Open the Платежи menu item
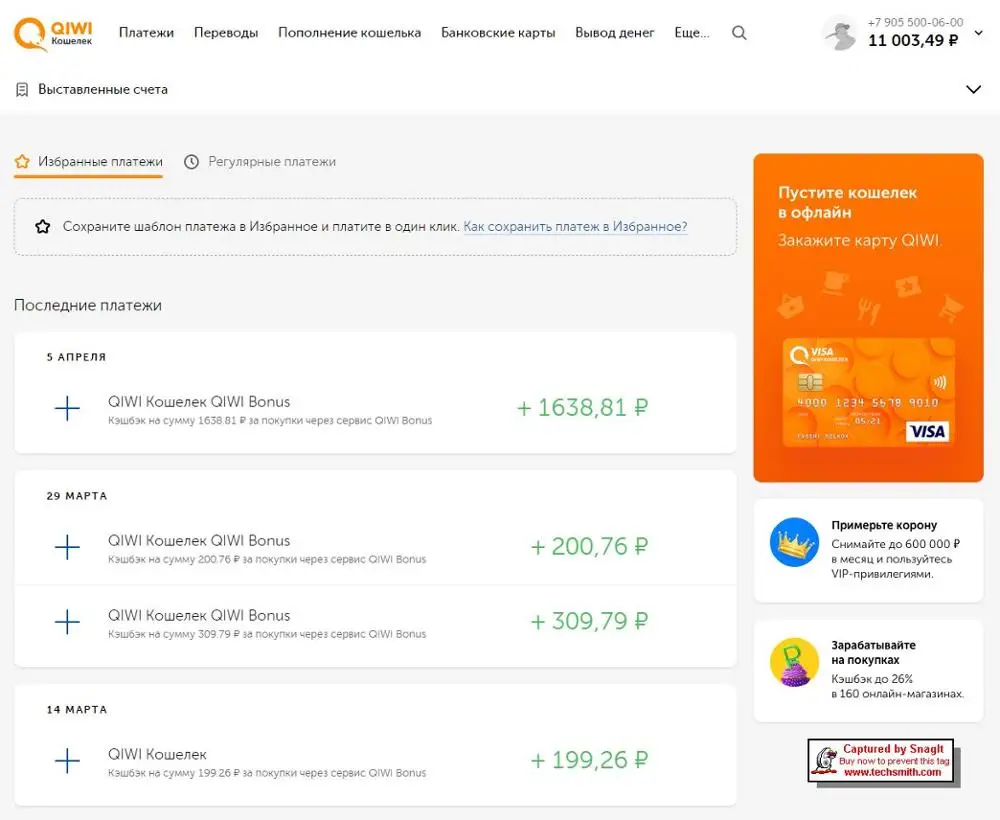The width and height of the screenshot is (1000, 820). [146, 33]
